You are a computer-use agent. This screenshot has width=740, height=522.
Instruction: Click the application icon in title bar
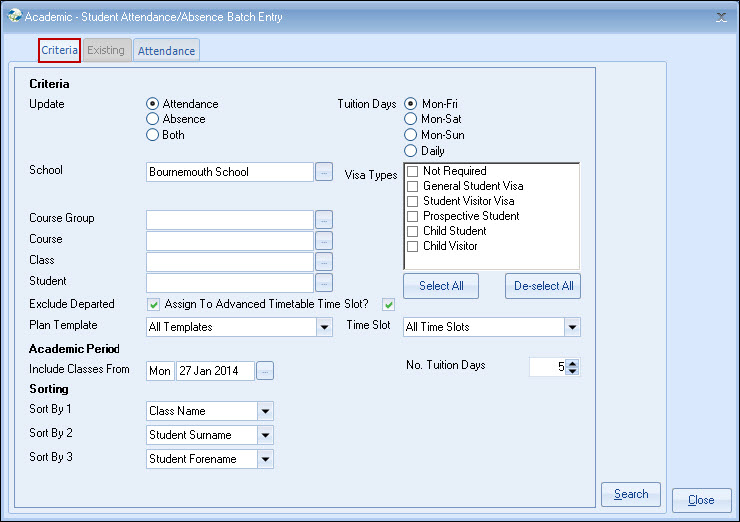point(12,16)
